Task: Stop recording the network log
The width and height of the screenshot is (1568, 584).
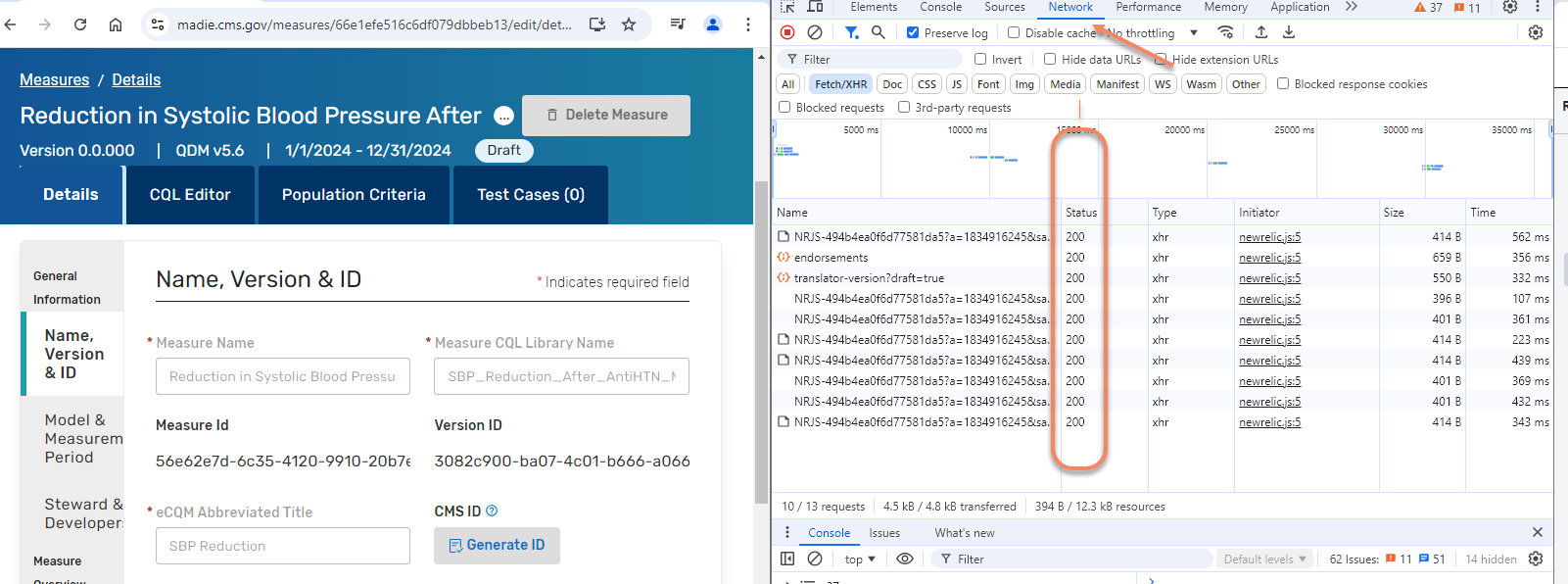Action: click(x=787, y=32)
